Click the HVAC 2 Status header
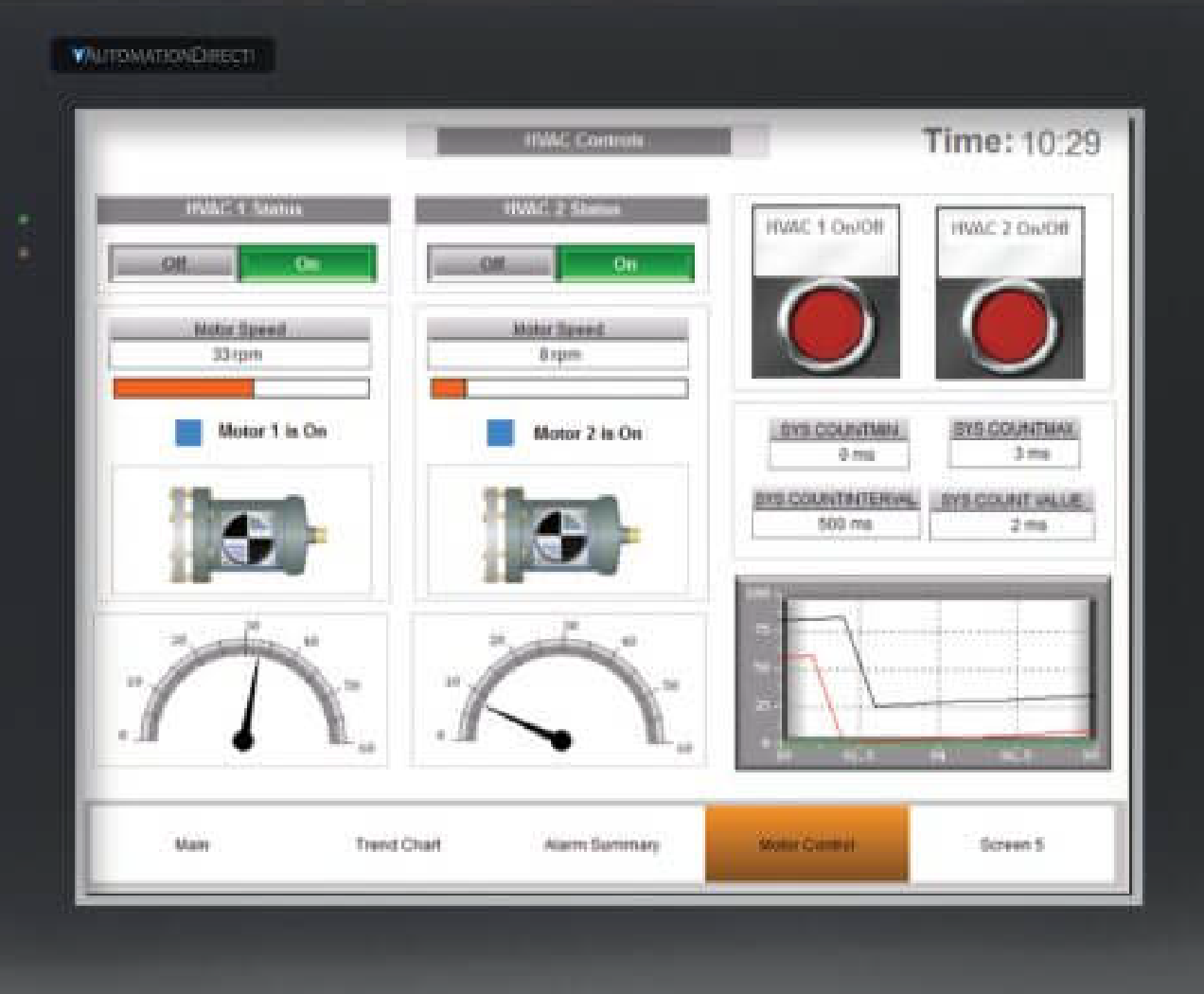The width and height of the screenshot is (1204, 994). point(561,208)
